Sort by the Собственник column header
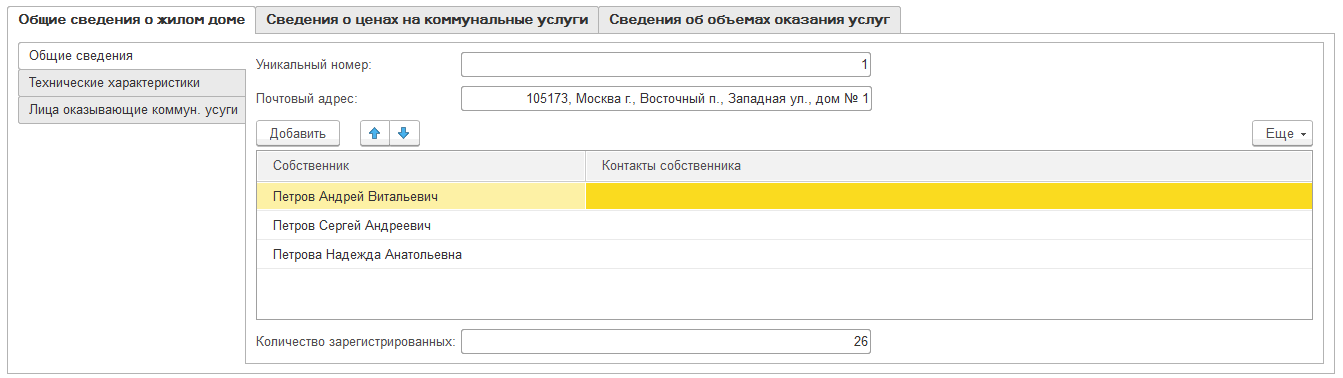Screen dimensions: 1343x378 [x=421, y=166]
